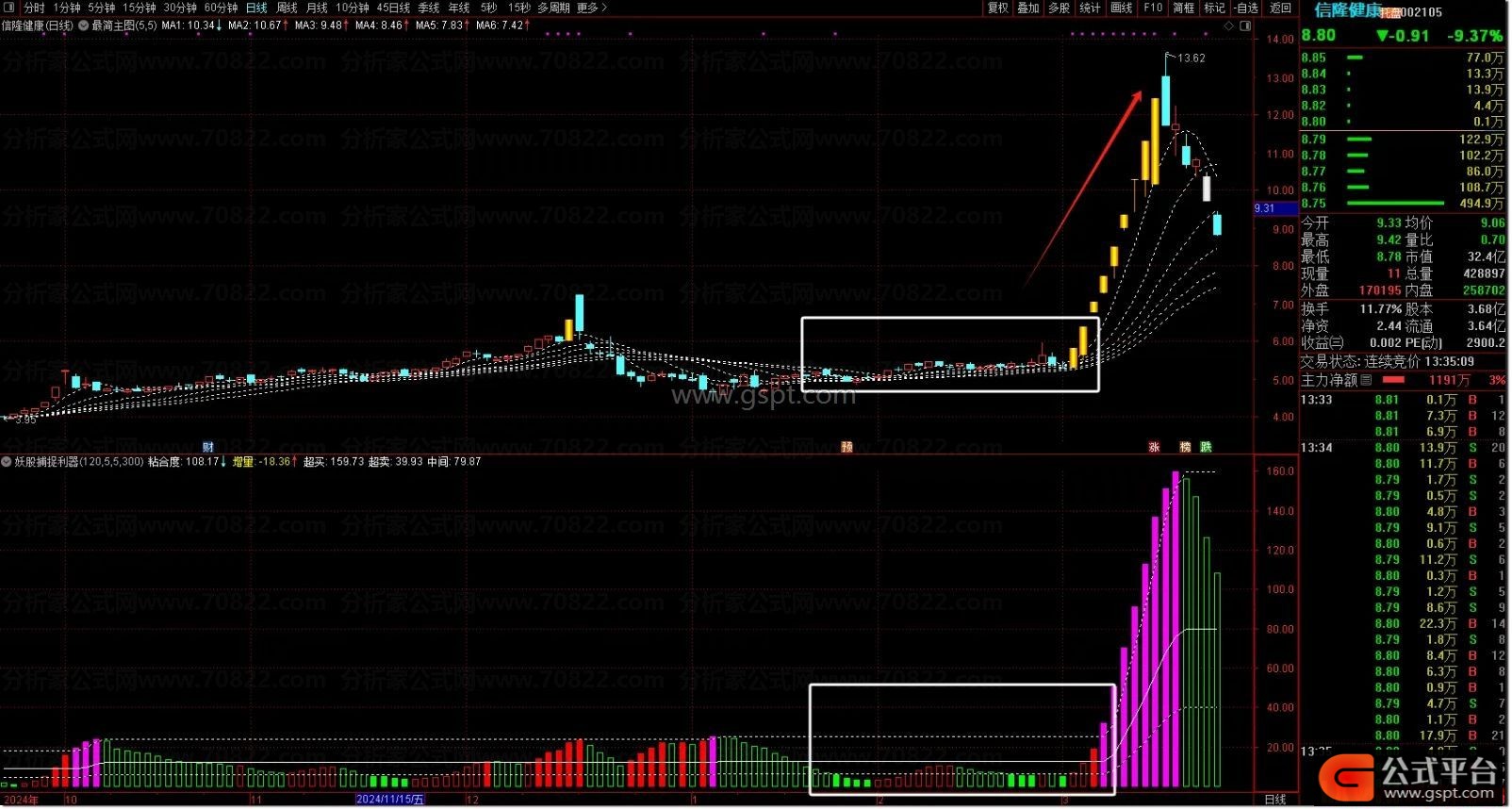Open the 最简主图 indicator dropdown arrow
The image size is (1512, 809).
point(83,25)
